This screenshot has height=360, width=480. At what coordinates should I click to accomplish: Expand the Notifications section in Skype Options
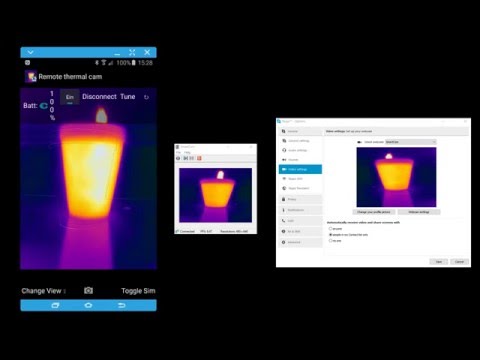[x=300, y=210]
